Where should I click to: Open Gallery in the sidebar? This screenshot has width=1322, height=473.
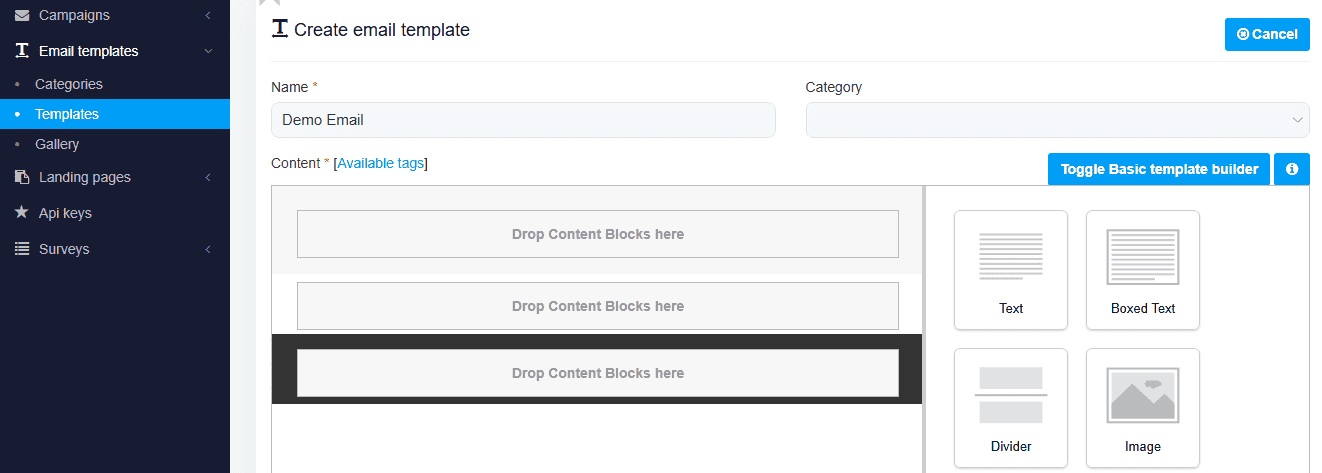(57, 144)
